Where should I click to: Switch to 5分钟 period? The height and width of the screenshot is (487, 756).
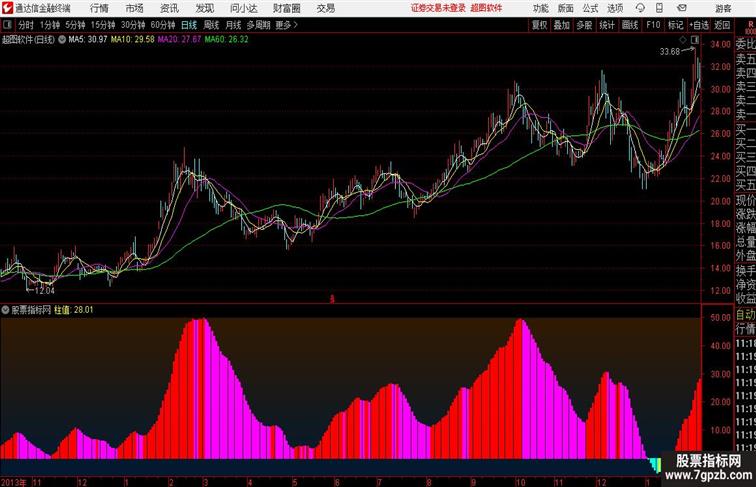[75, 25]
